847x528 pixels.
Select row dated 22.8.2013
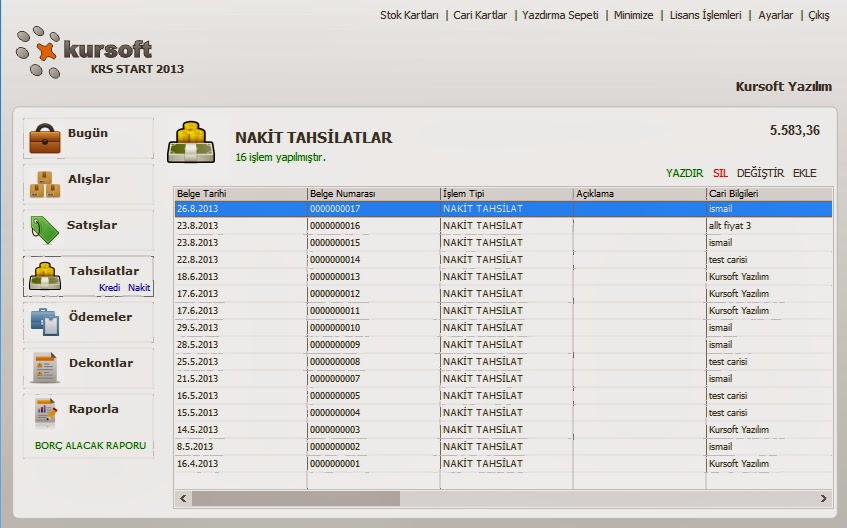503,259
